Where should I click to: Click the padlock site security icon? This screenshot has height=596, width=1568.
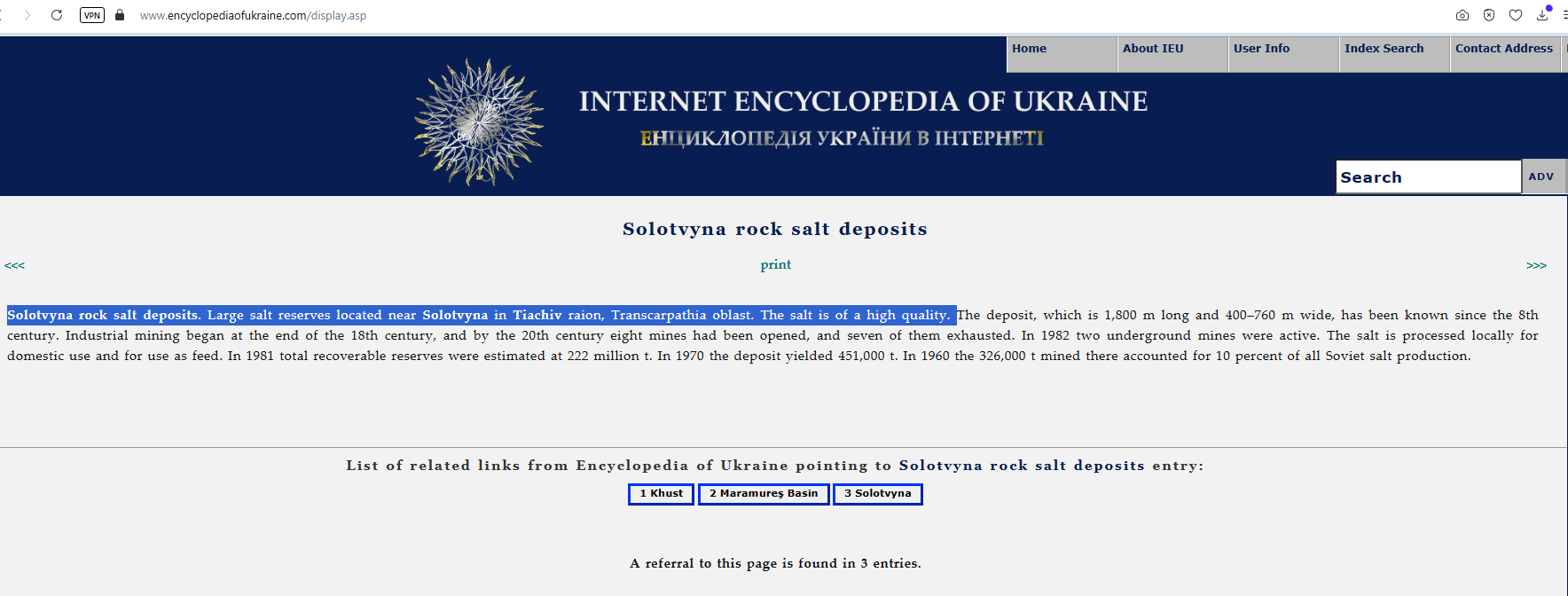tap(120, 15)
